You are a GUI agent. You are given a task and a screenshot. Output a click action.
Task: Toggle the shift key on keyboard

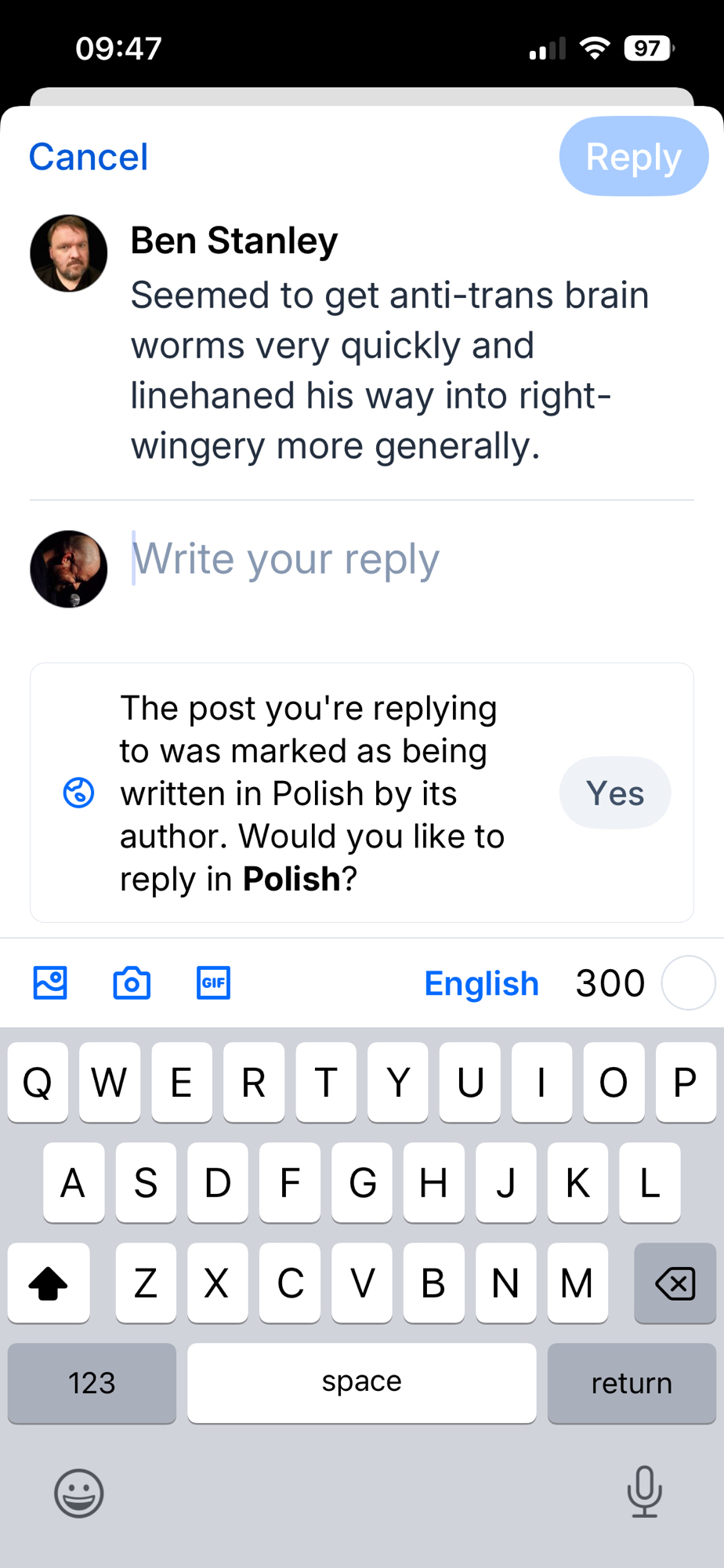[x=49, y=1283]
